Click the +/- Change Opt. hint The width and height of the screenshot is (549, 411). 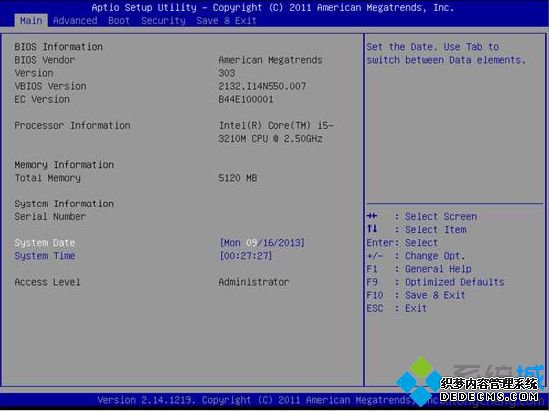pyautogui.click(x=416, y=256)
